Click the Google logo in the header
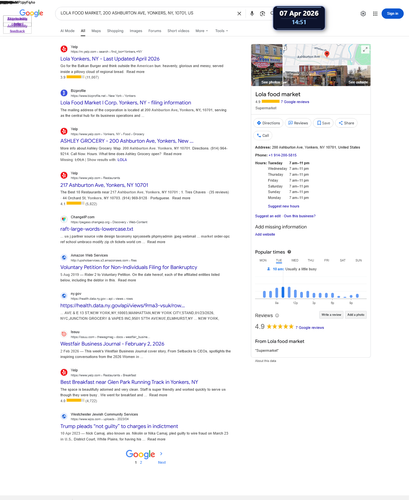Image resolution: width=414 pixels, height=500 pixels. click(x=31, y=13)
